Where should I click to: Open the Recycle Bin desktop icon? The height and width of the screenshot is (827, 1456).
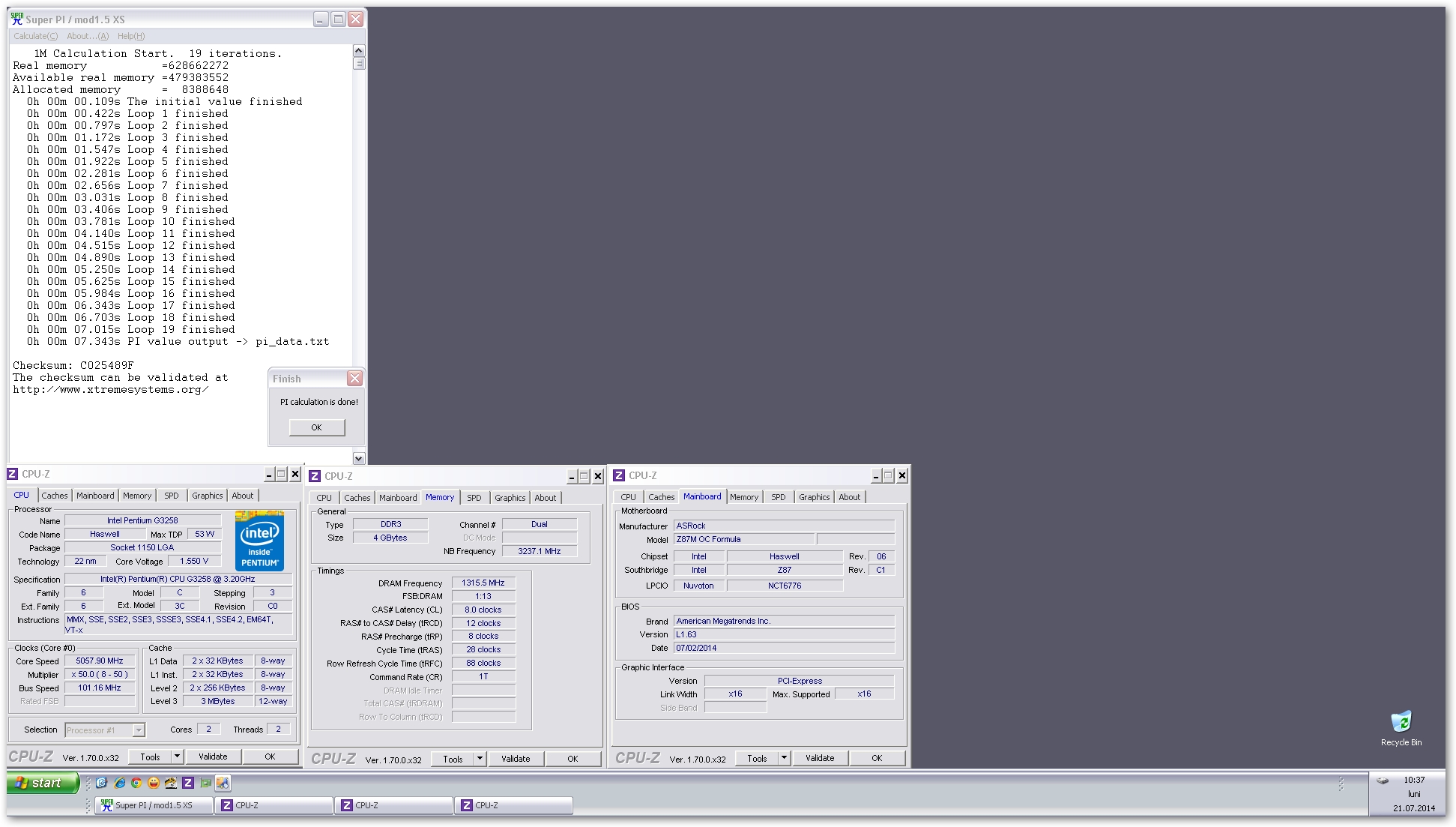pyautogui.click(x=1401, y=728)
